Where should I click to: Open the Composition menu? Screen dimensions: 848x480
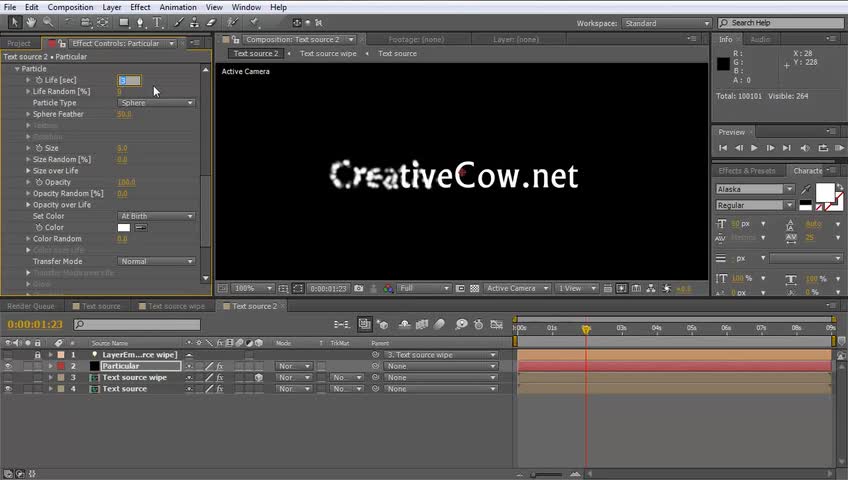click(70, 7)
